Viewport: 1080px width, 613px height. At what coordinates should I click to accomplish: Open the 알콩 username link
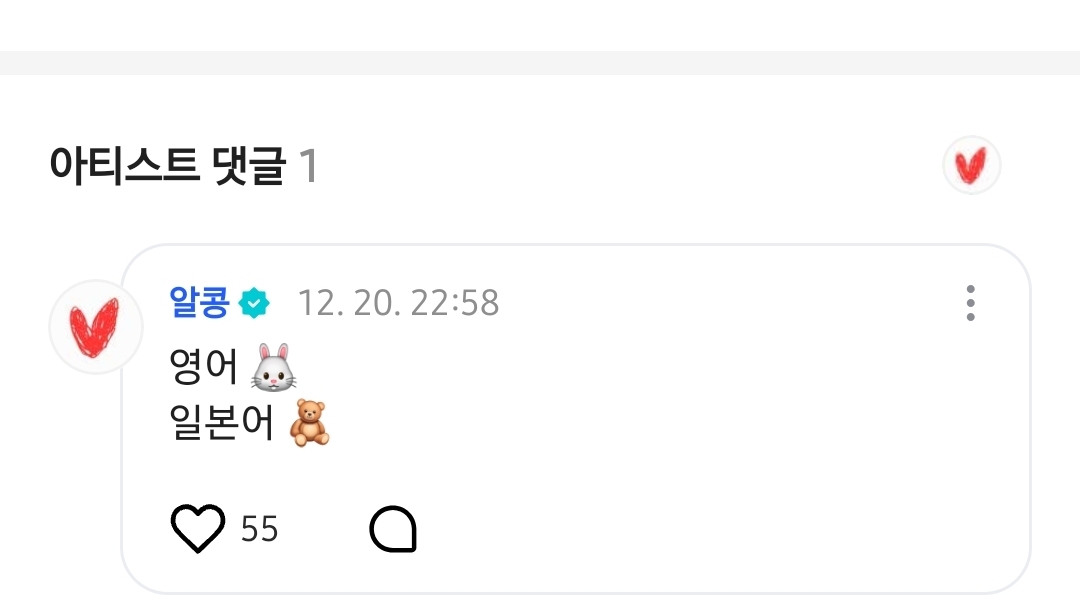click(x=199, y=302)
